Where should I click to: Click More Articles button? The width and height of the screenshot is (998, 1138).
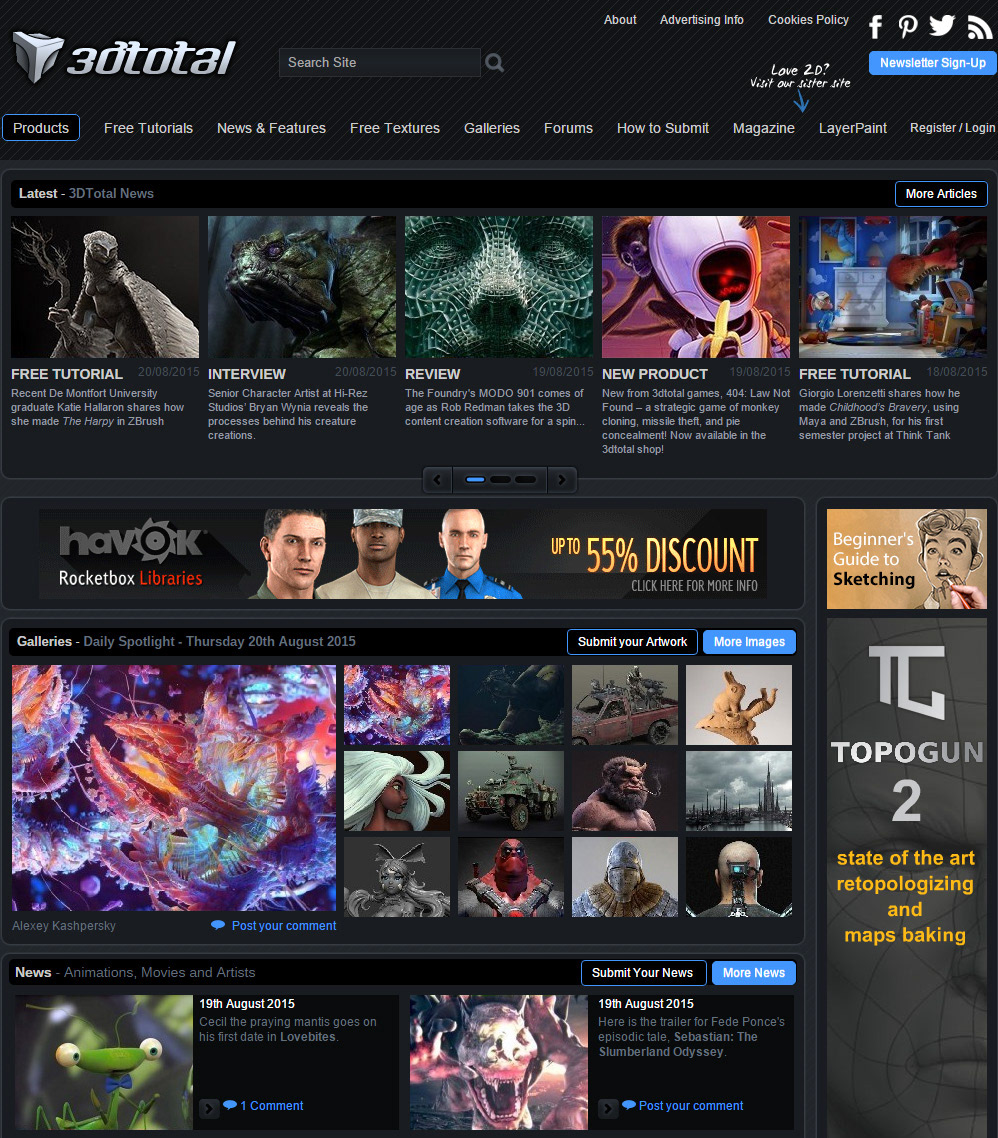click(x=941, y=194)
